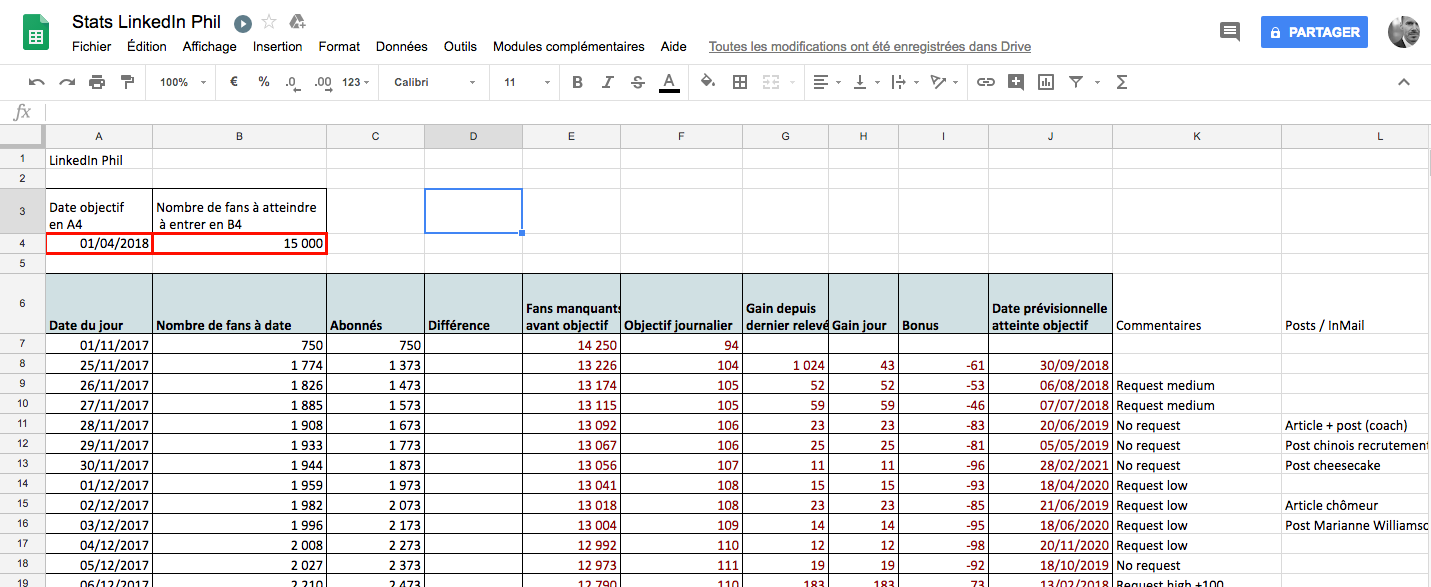Open the cell borders menu

740,82
